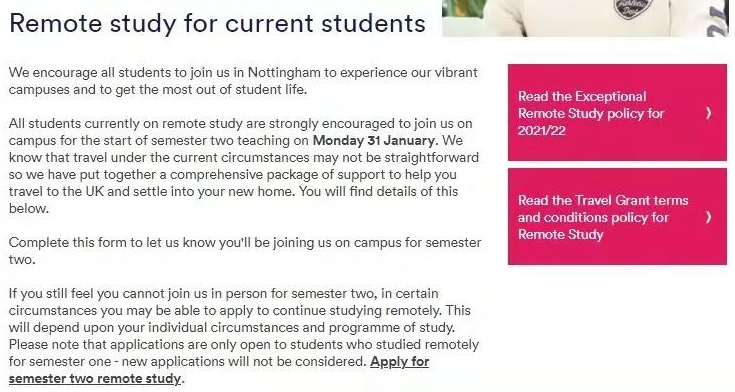
Task: Open the Exceptional Remote Study policy for 2021/22
Action: click(x=617, y=113)
